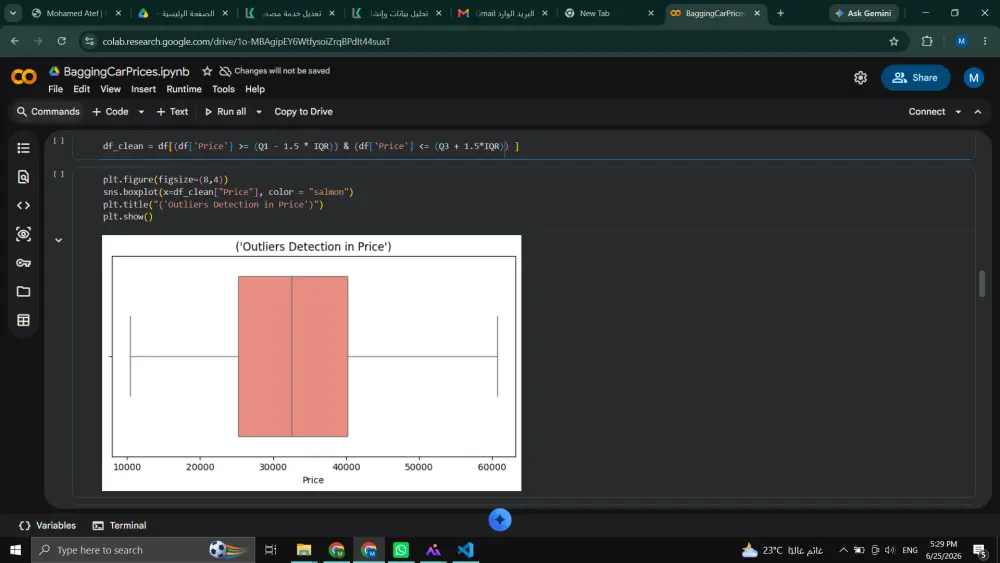Viewport: 1000px width, 563px height.
Task: Open Find and replace in the sidebar
Action: click(24, 177)
